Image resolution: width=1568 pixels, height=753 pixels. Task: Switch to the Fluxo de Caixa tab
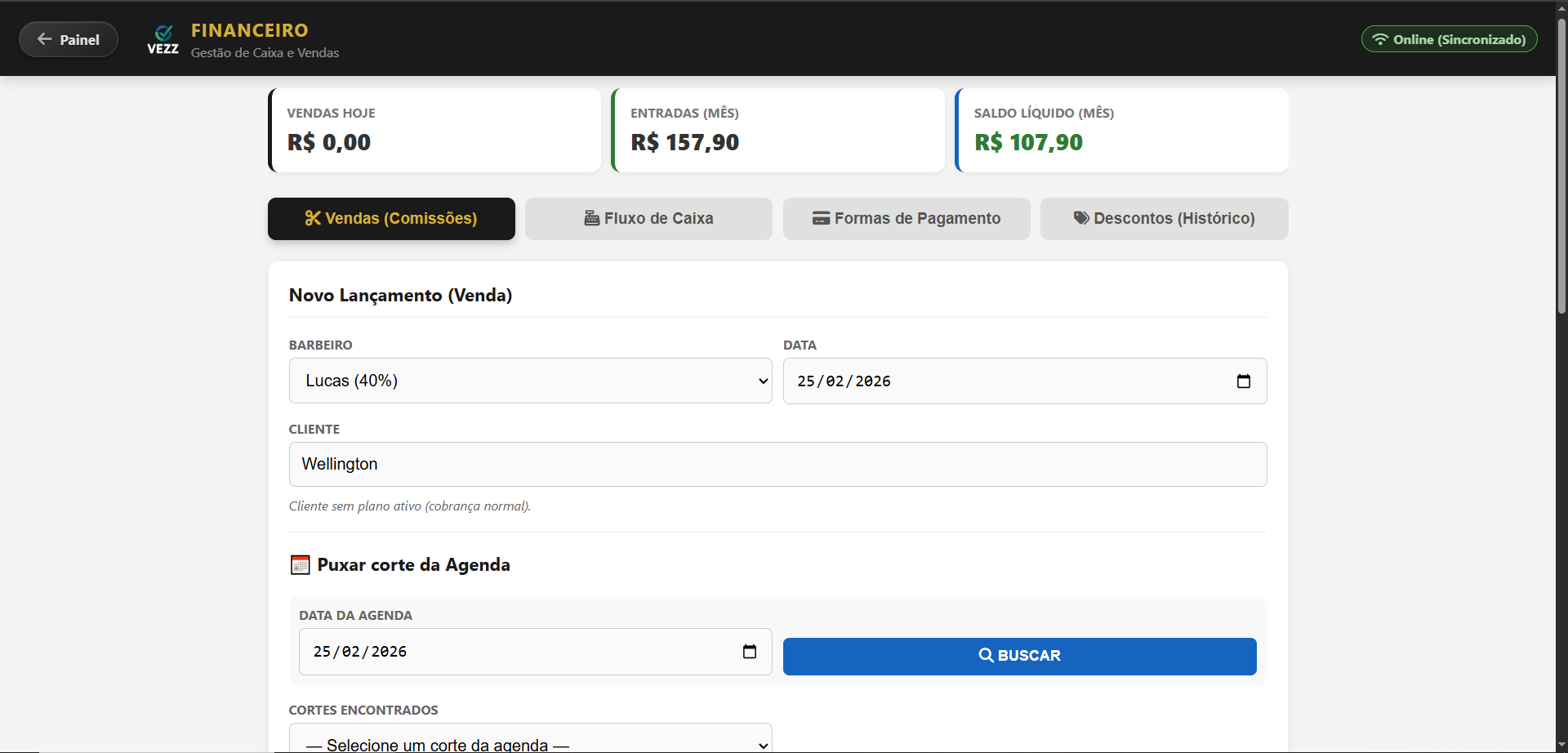[648, 218]
